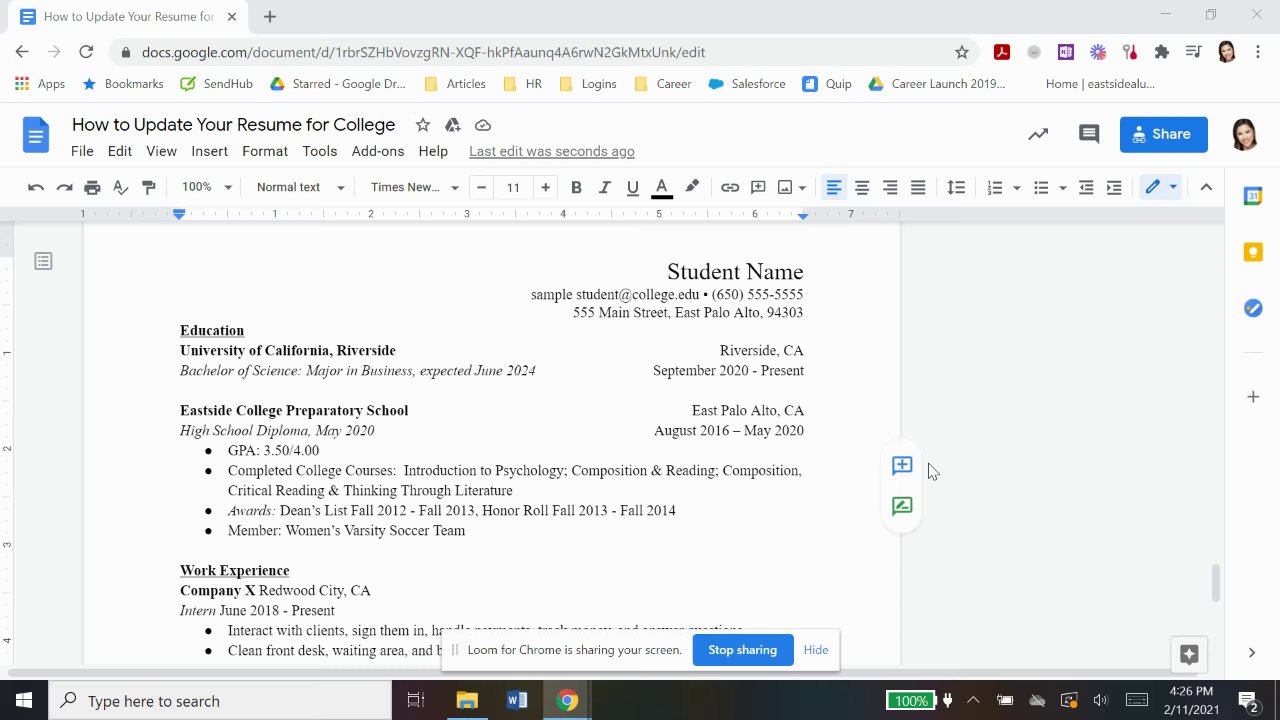
Task: Click the vertical scrollbar thumb
Action: pyautogui.click(x=1216, y=583)
